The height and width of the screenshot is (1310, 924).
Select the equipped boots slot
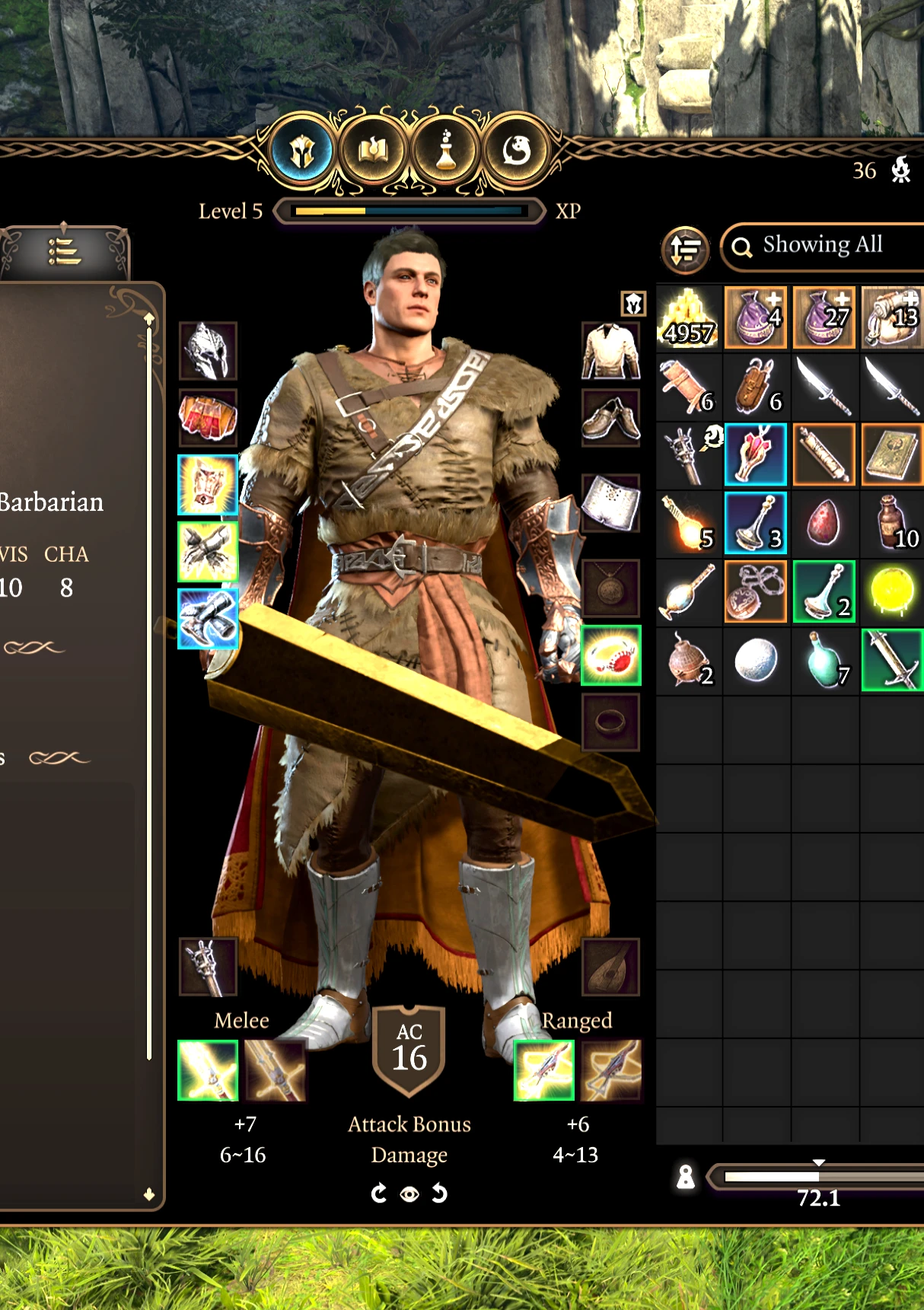coord(208,618)
